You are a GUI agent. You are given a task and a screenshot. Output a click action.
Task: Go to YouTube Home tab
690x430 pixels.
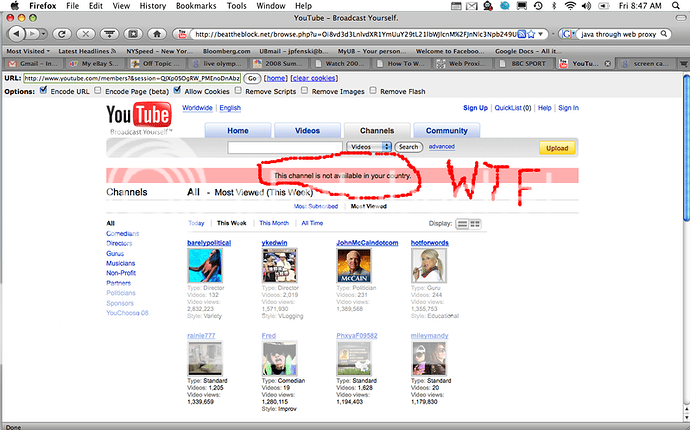[238, 131]
